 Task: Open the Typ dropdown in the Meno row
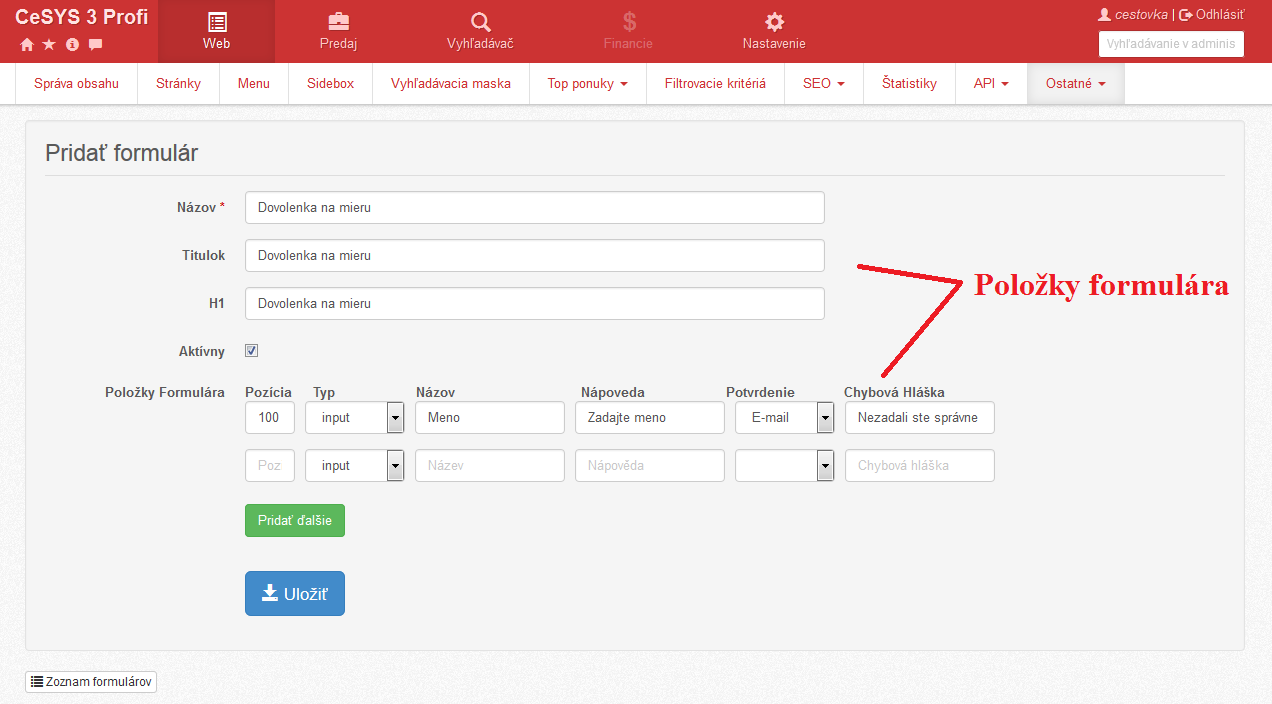[x=355, y=418]
